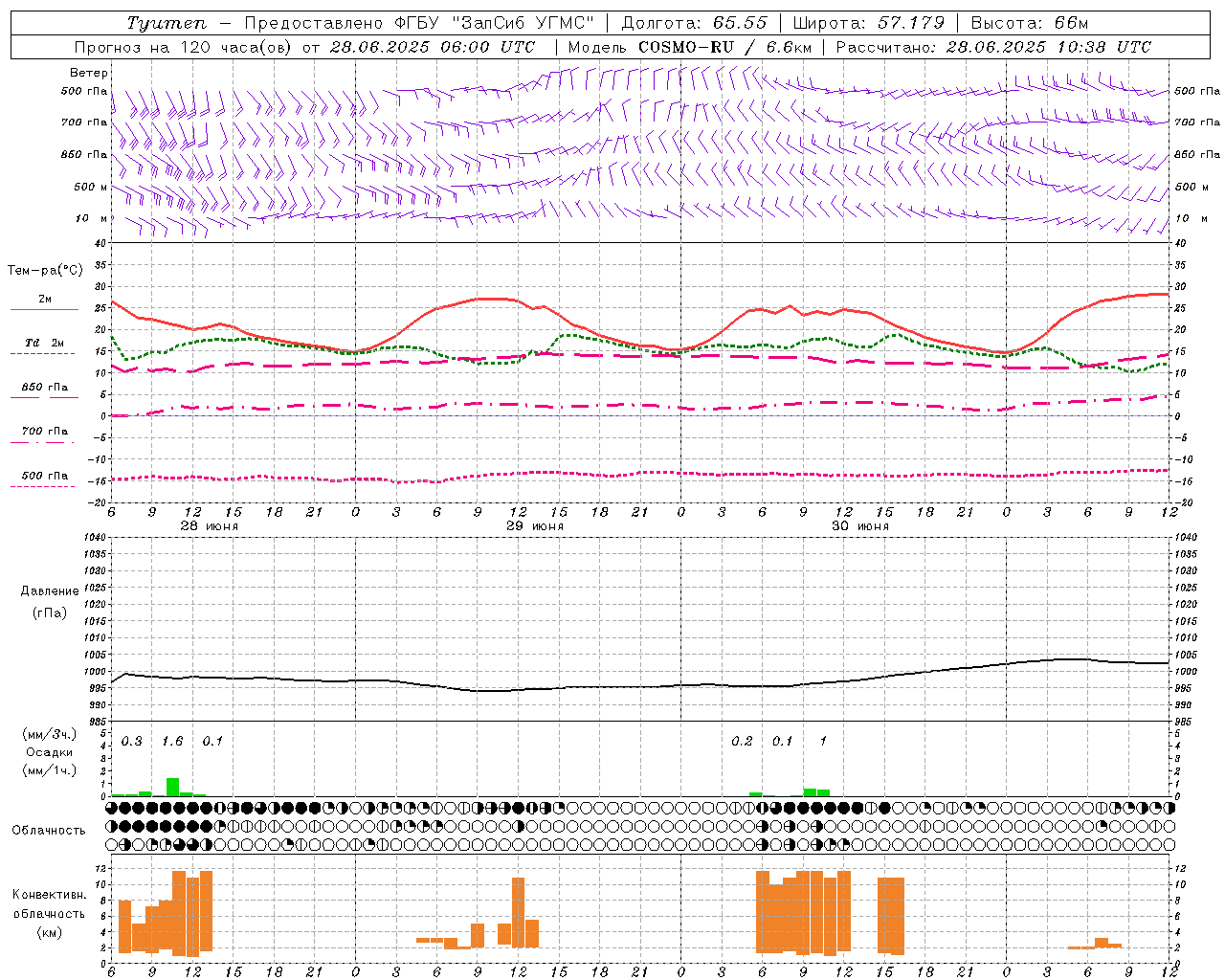
Task: Click the 'Давление' pressure panel label
Action: 50,591
